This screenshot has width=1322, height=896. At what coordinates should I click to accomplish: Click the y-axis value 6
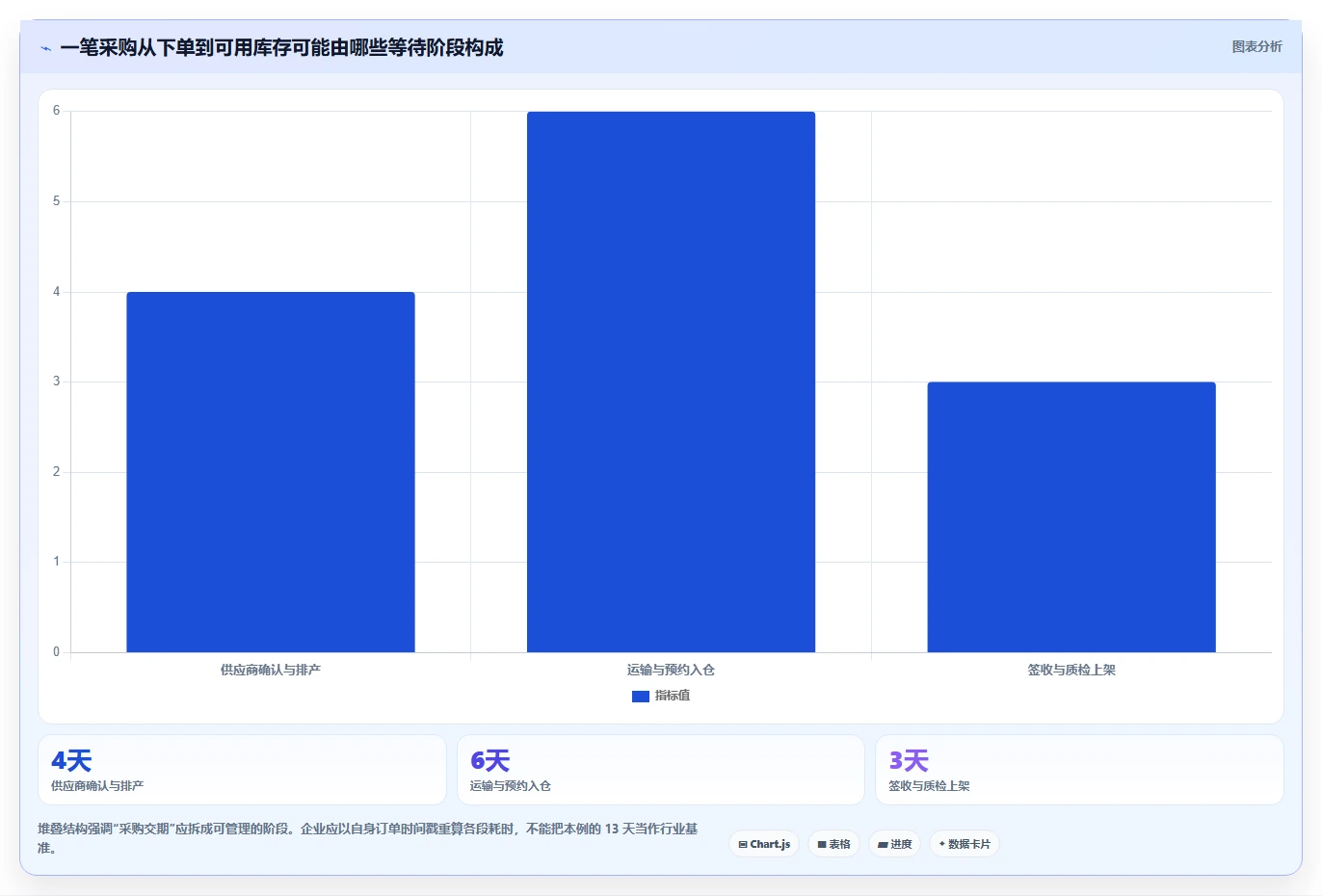pyautogui.click(x=56, y=111)
